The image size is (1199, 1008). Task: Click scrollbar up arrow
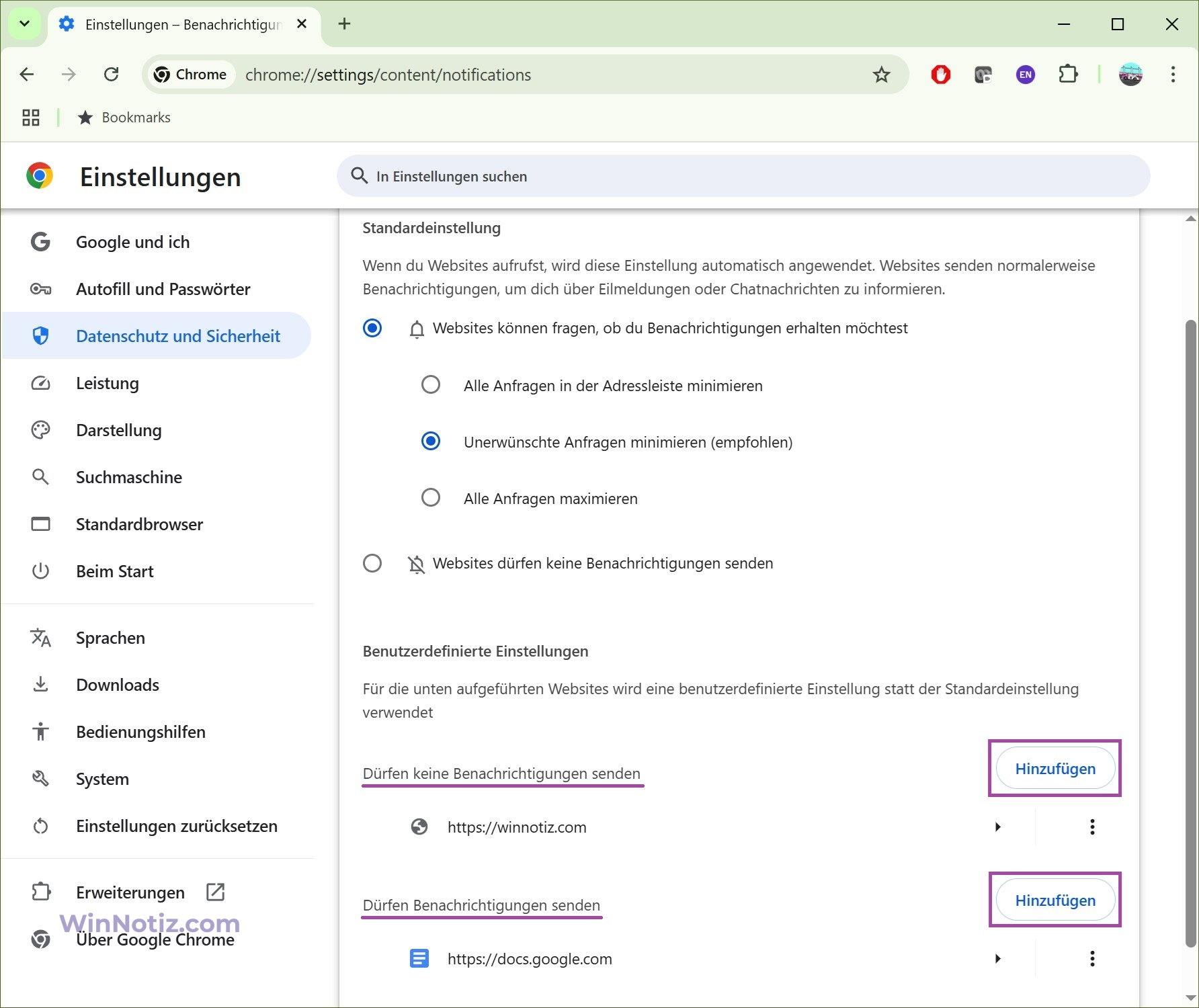click(1191, 218)
